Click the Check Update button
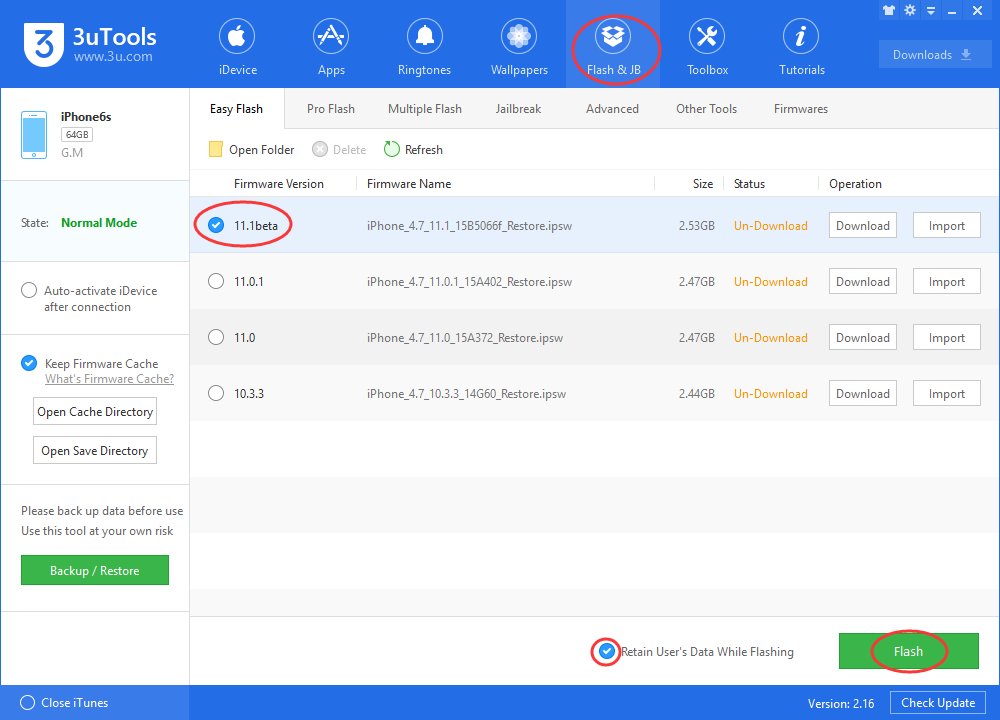Image resolution: width=1000 pixels, height=720 pixels. 938,703
